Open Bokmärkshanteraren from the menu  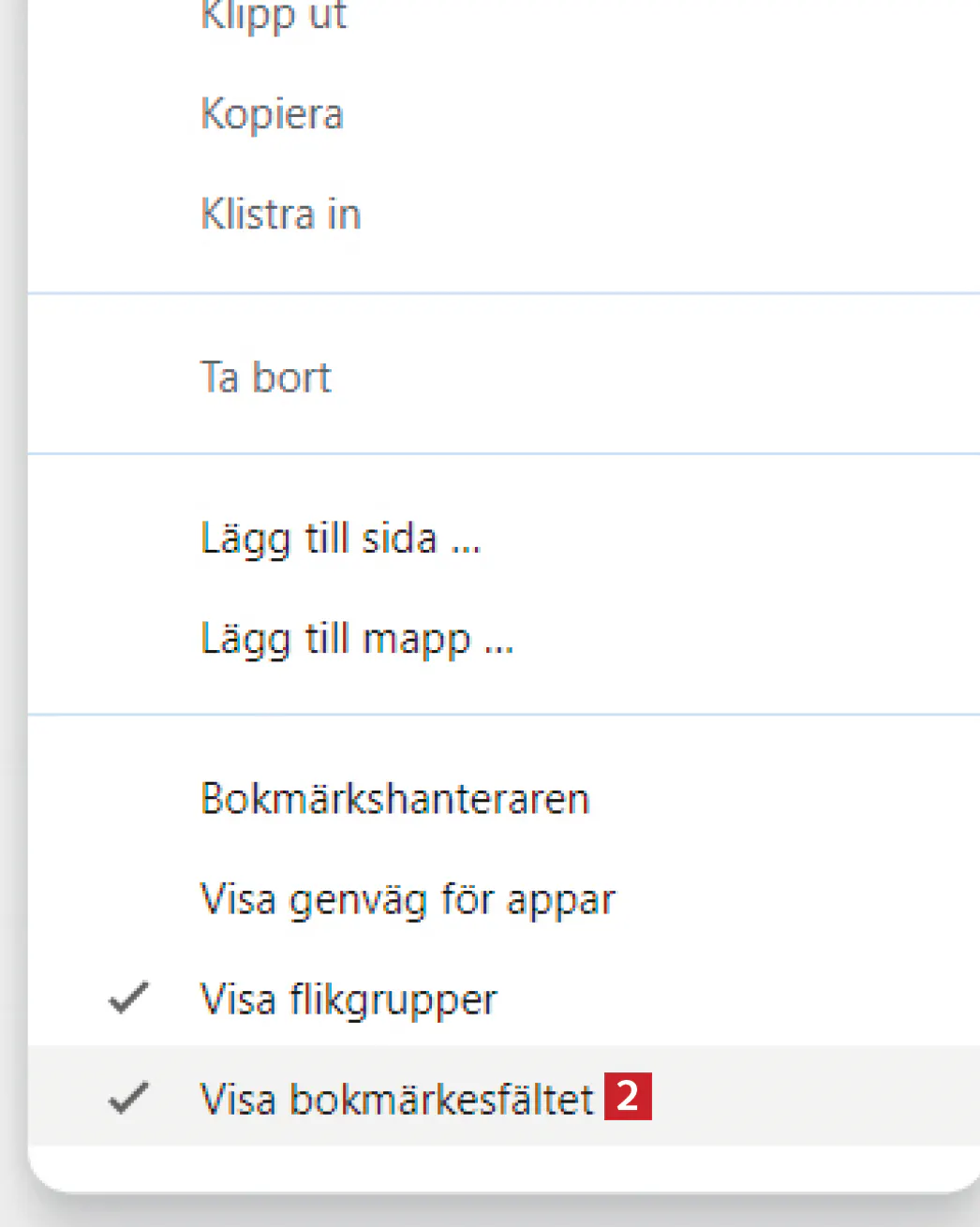394,800
